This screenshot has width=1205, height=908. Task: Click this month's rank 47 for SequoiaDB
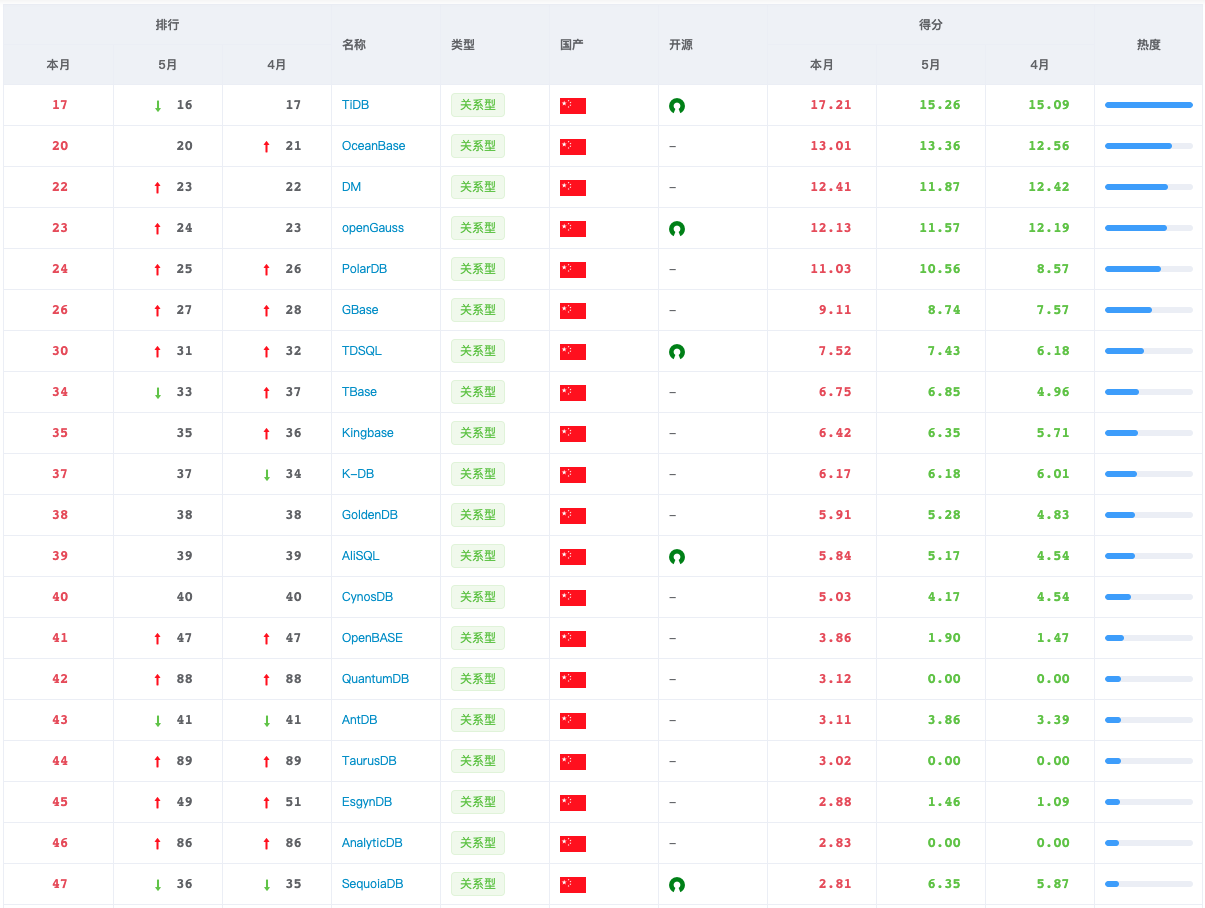[60, 884]
